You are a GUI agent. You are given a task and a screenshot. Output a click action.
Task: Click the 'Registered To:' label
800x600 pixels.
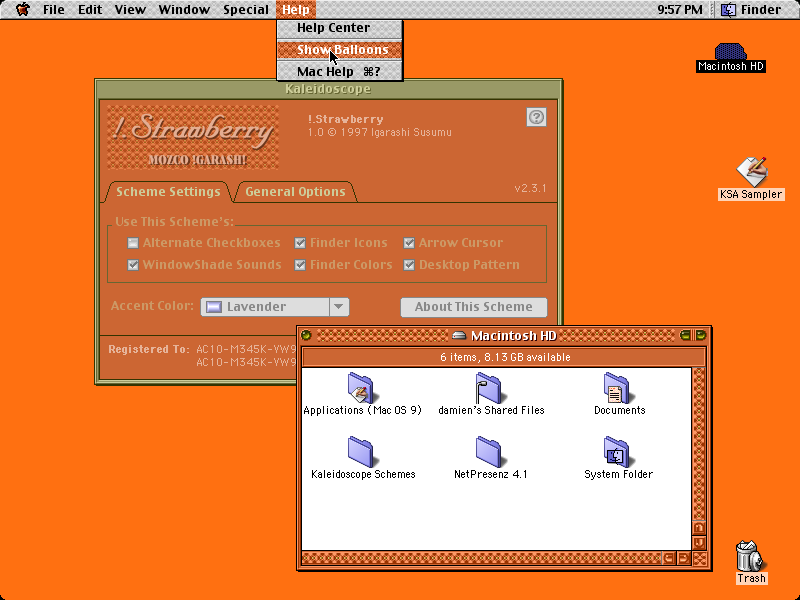tap(148, 349)
